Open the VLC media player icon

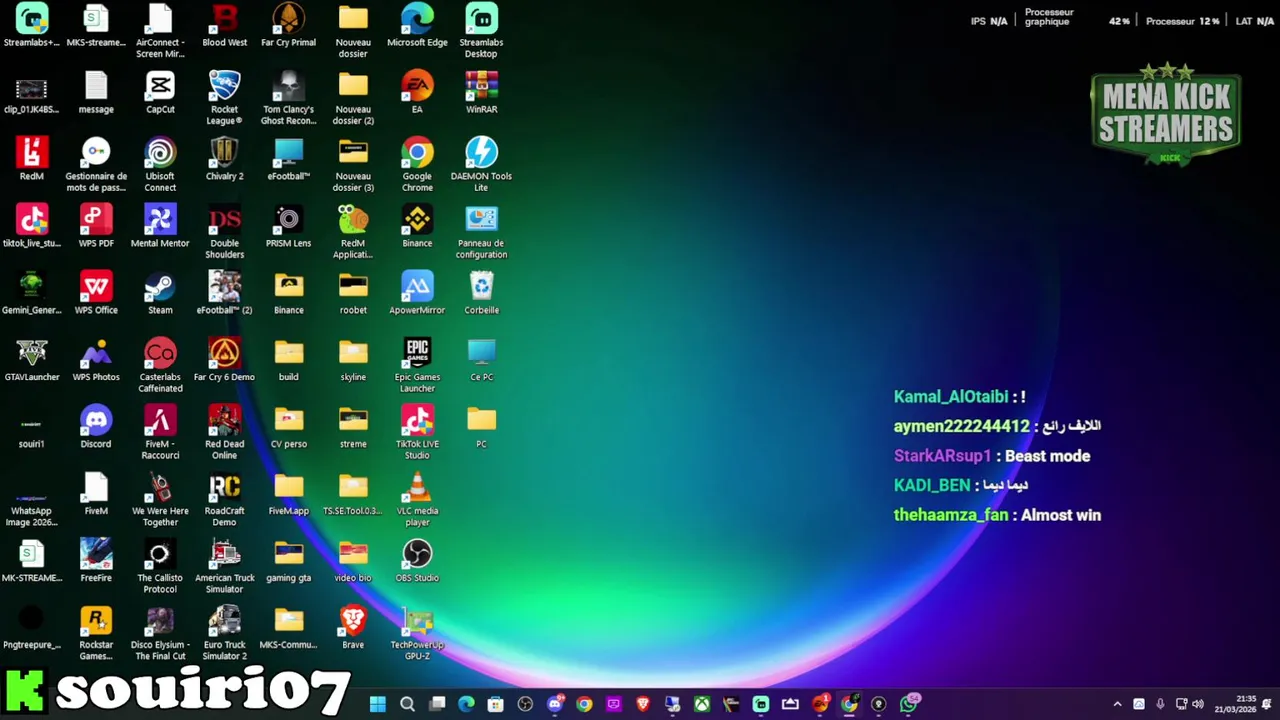(x=417, y=499)
